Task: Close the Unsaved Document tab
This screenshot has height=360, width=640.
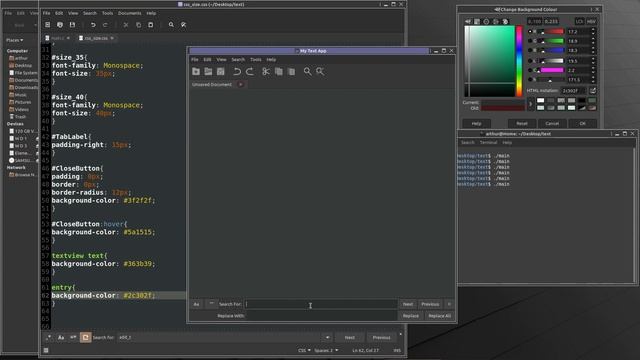Action: (241, 84)
